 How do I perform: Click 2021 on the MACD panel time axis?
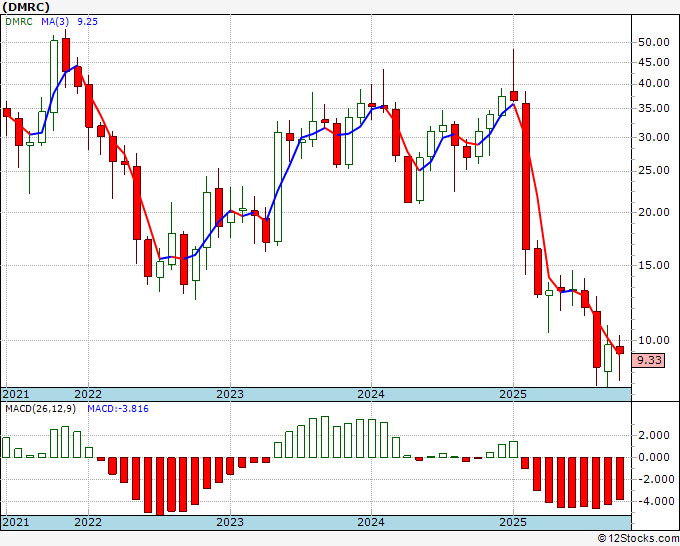click(16, 522)
